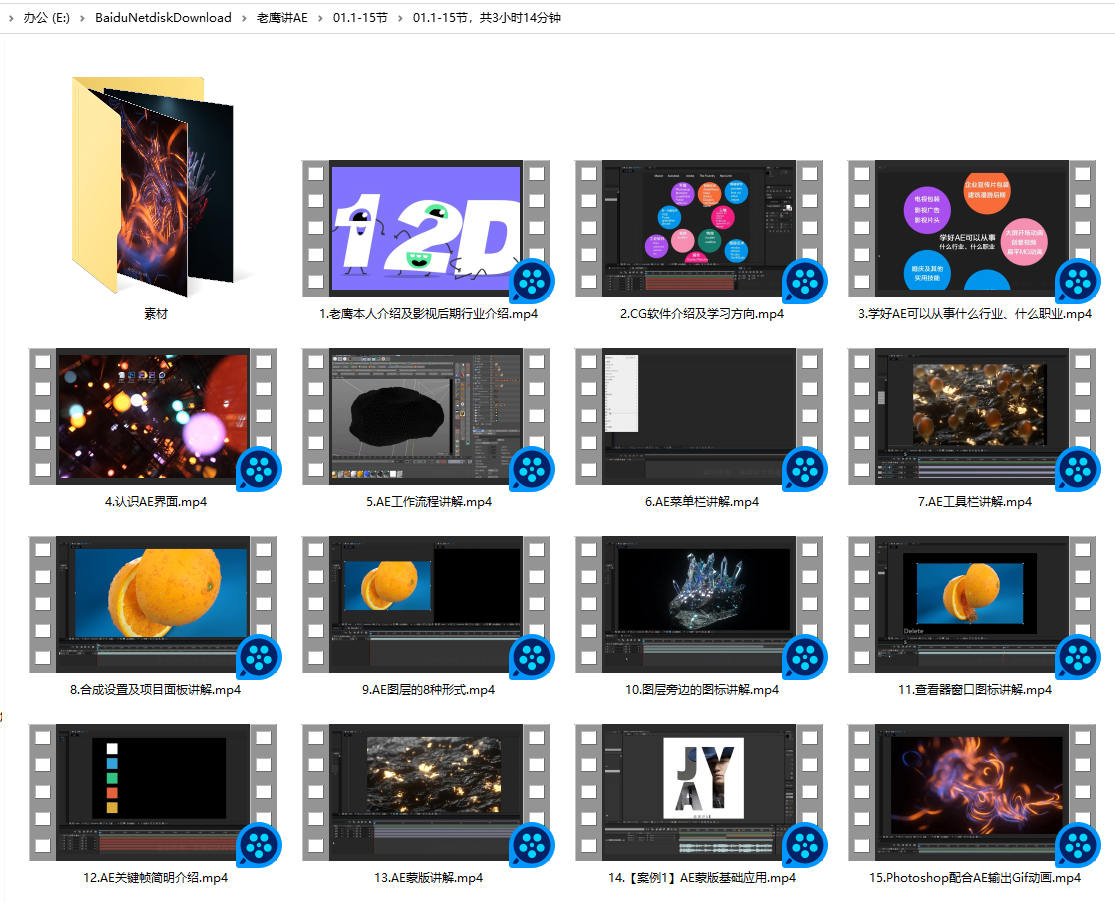Navigate to BaiduNetdiskDownload breadcrumb
The width and height of the screenshot is (1115, 903).
click(163, 17)
